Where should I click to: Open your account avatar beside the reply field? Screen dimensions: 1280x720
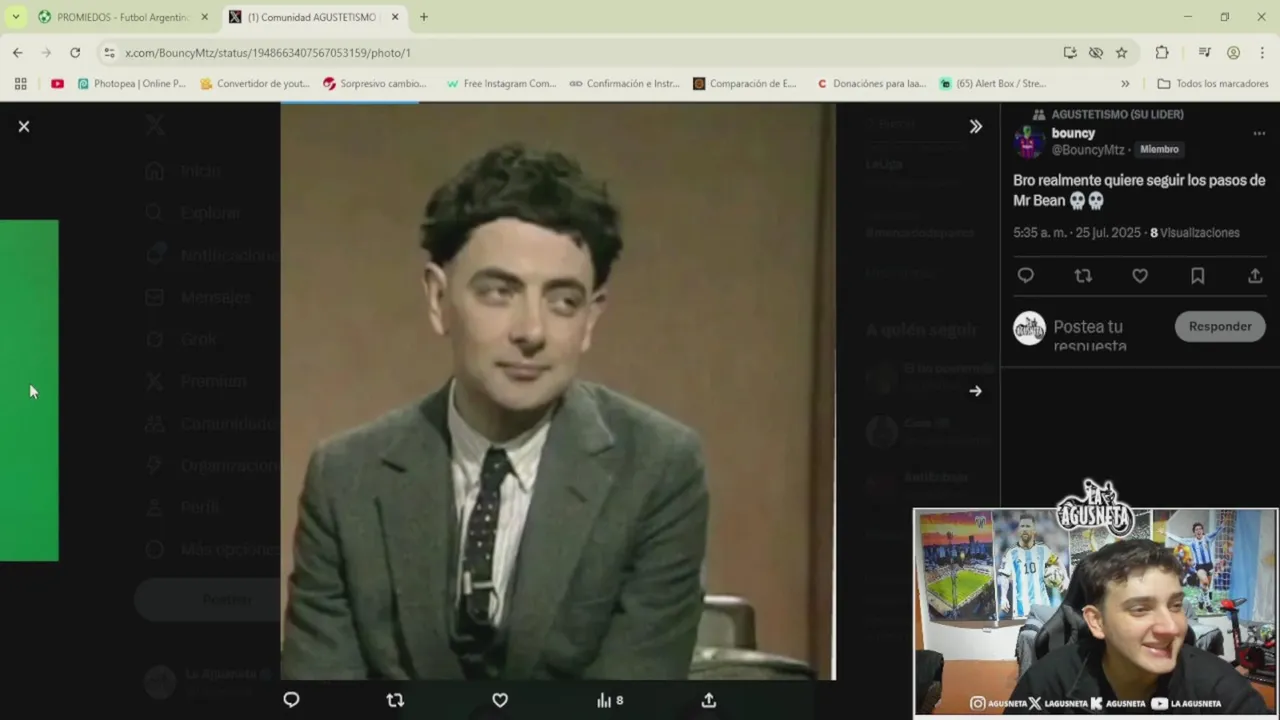1029,328
